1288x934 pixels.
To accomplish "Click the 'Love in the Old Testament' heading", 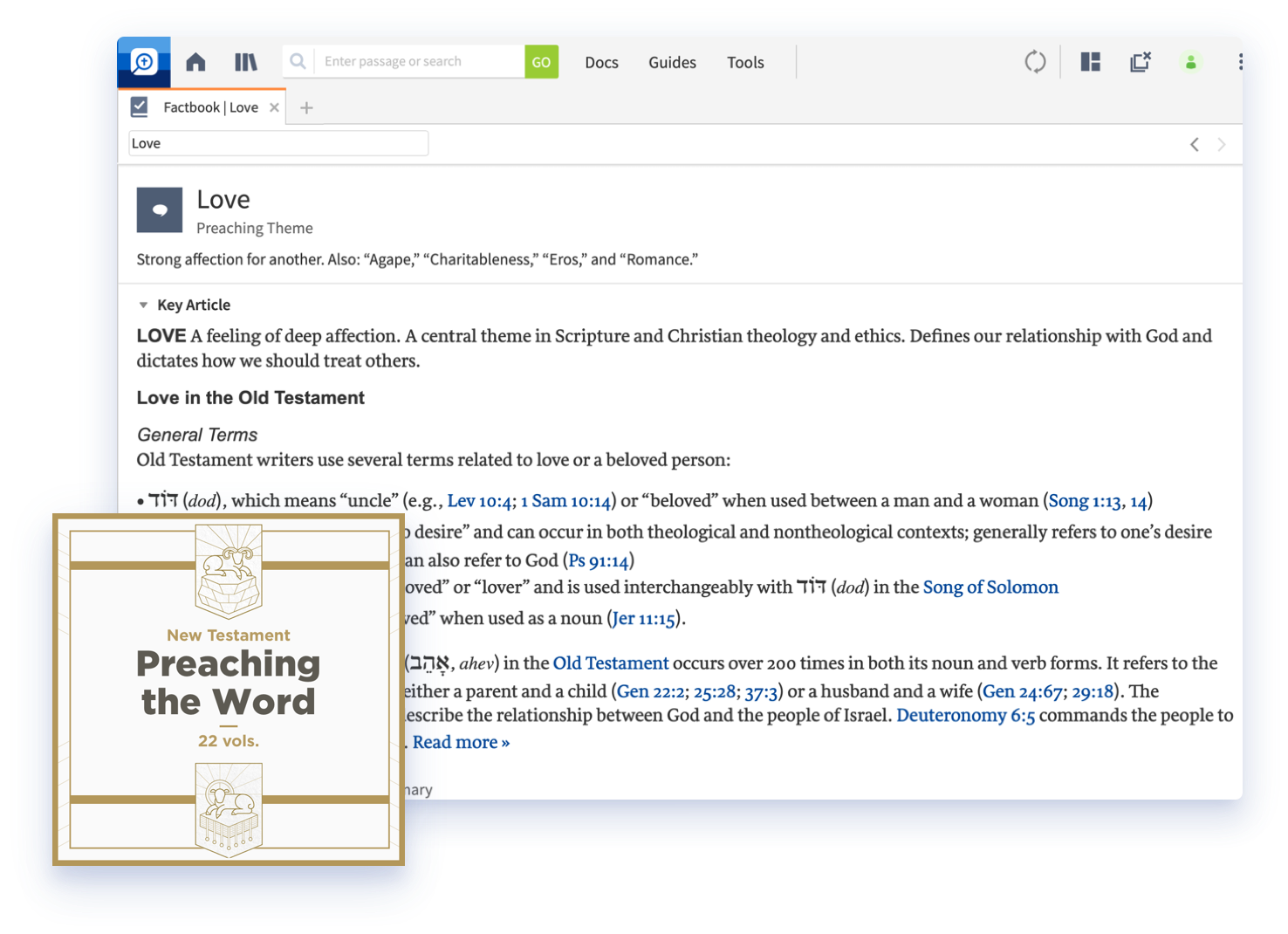I will pos(250,398).
